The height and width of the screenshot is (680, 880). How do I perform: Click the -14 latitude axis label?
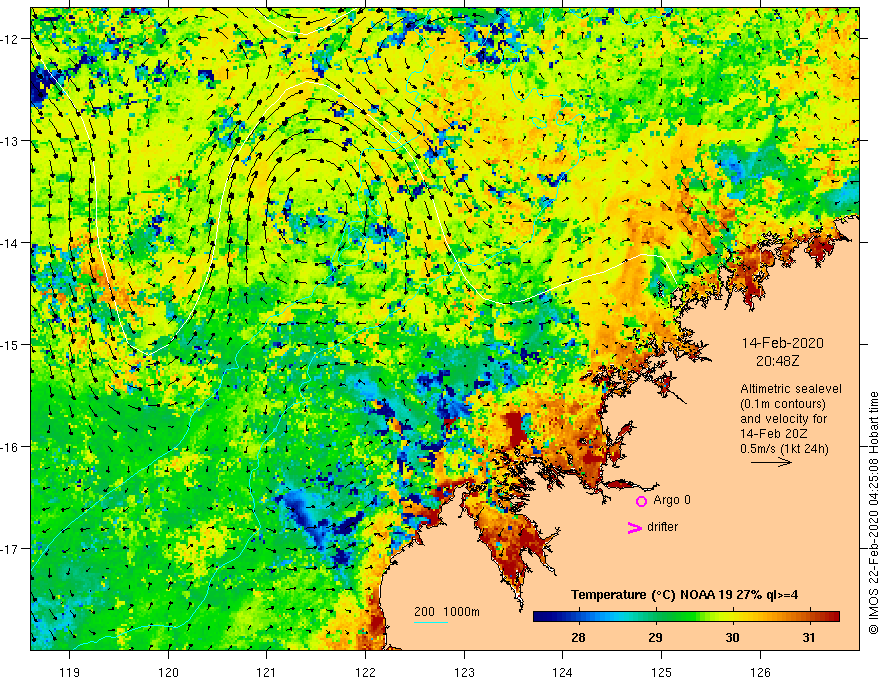(x=11, y=243)
